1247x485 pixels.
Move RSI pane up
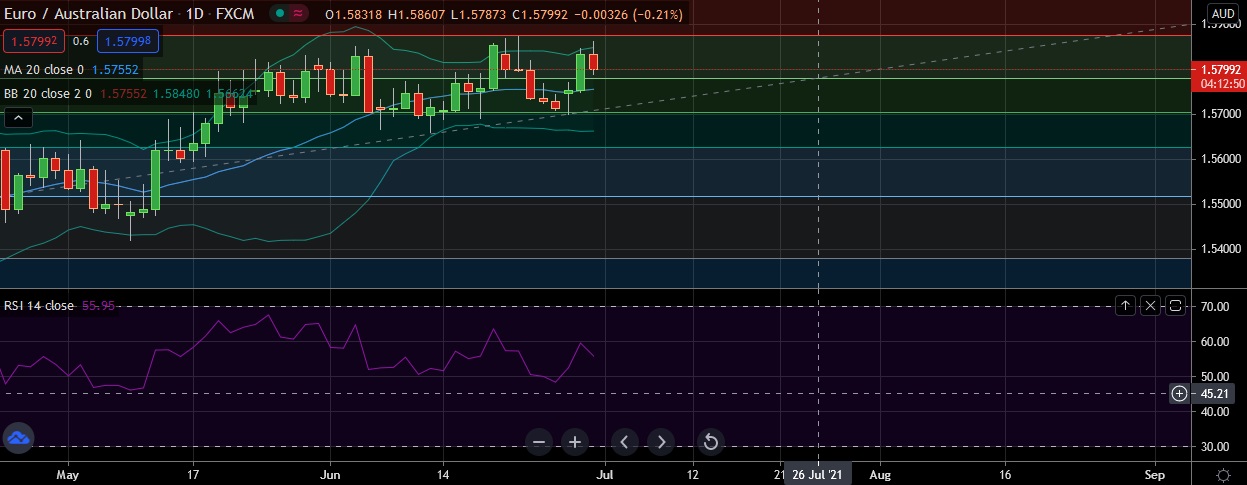click(x=1126, y=305)
